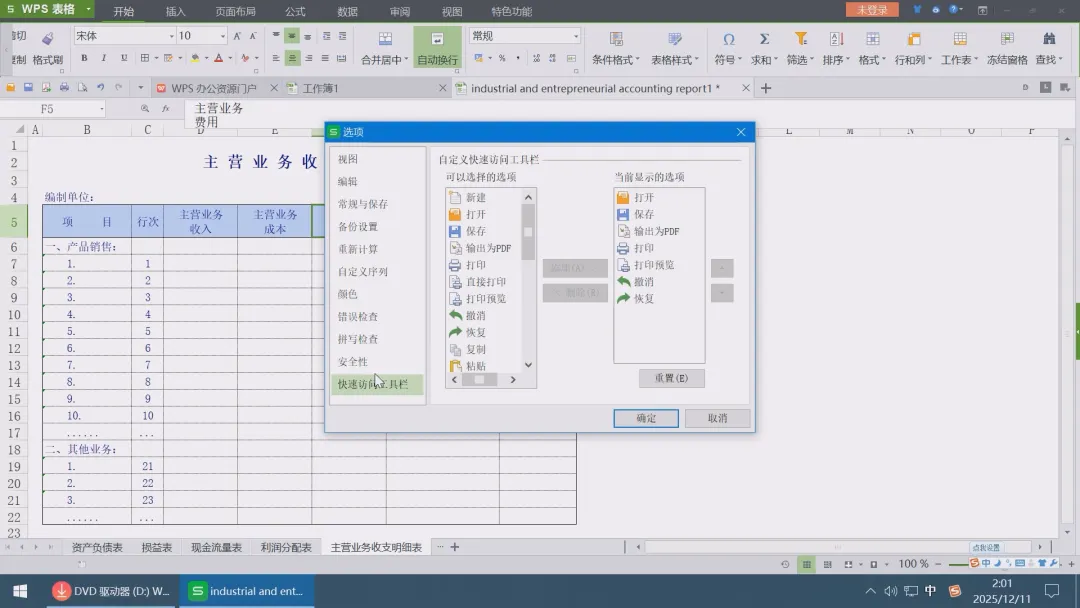
Task: Open the Table Style tool
Action: pos(675,47)
